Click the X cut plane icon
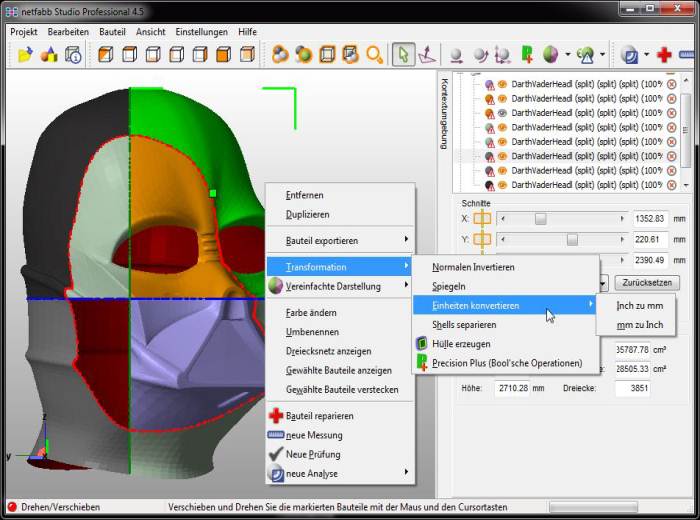This screenshot has width=700, height=520. (482, 218)
